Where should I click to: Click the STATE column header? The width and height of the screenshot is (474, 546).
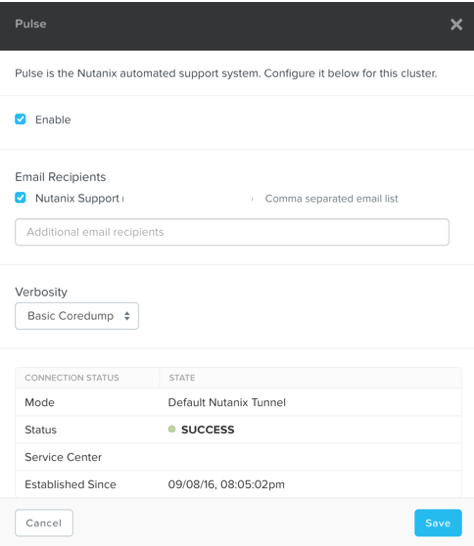[182, 378]
